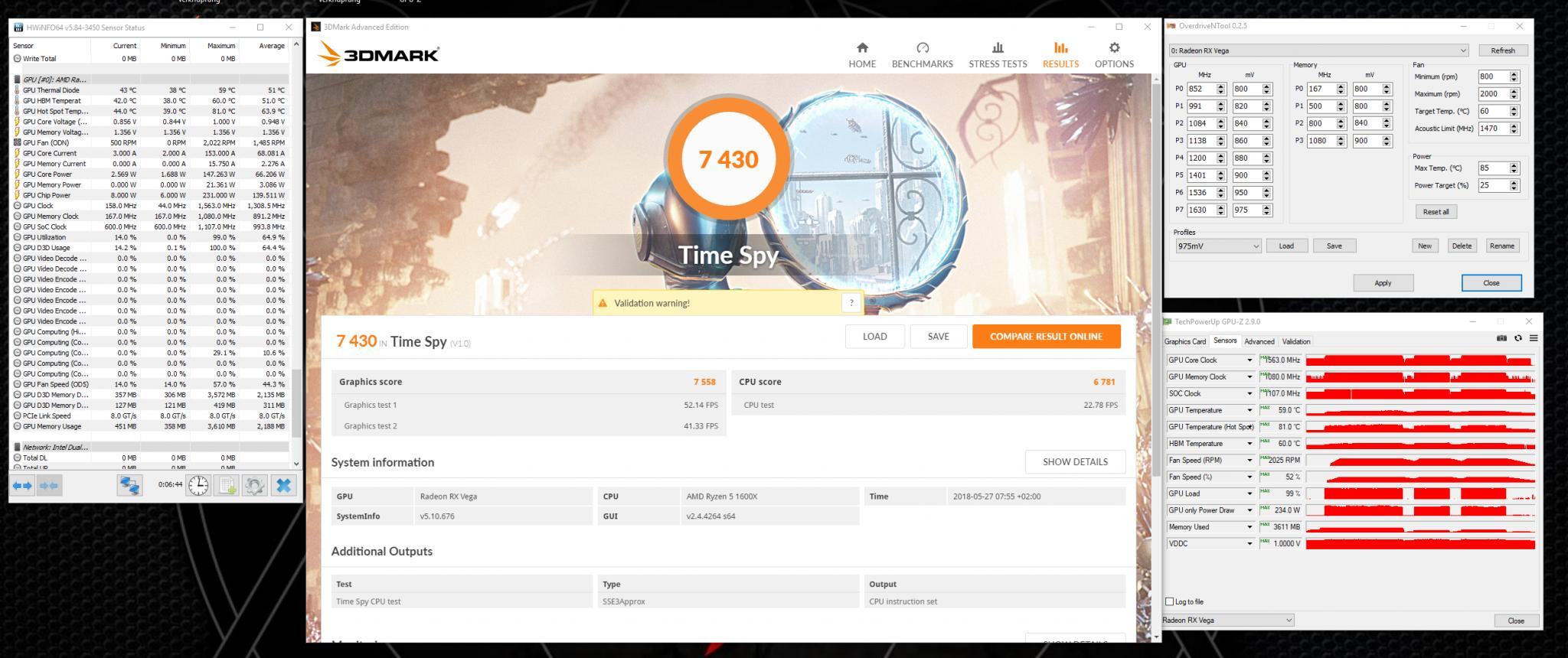Open the GPU Core Clock sensor dropdown in GPU-Z
This screenshot has height=658, width=1568.
(1250, 360)
